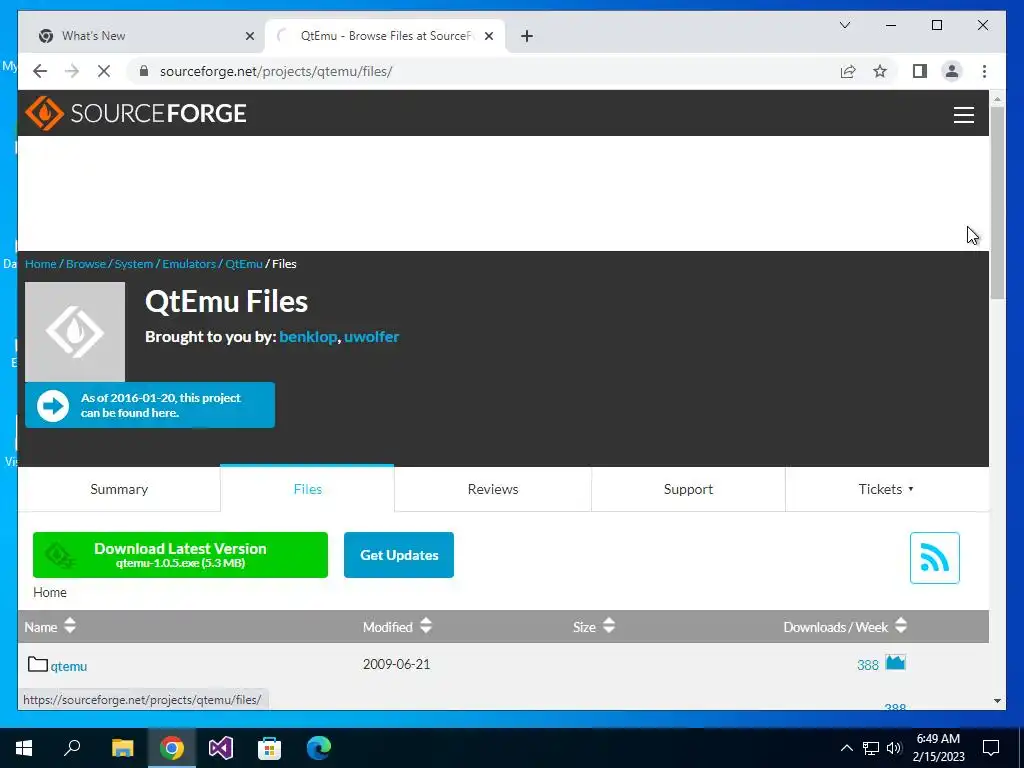Go to Home breadcrumb
The image size is (1024, 768).
point(40,264)
